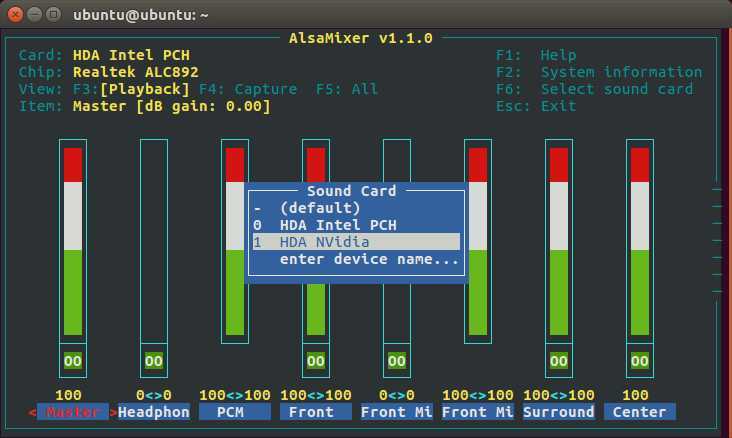Toggle Center channel mute indicator

tap(640, 360)
